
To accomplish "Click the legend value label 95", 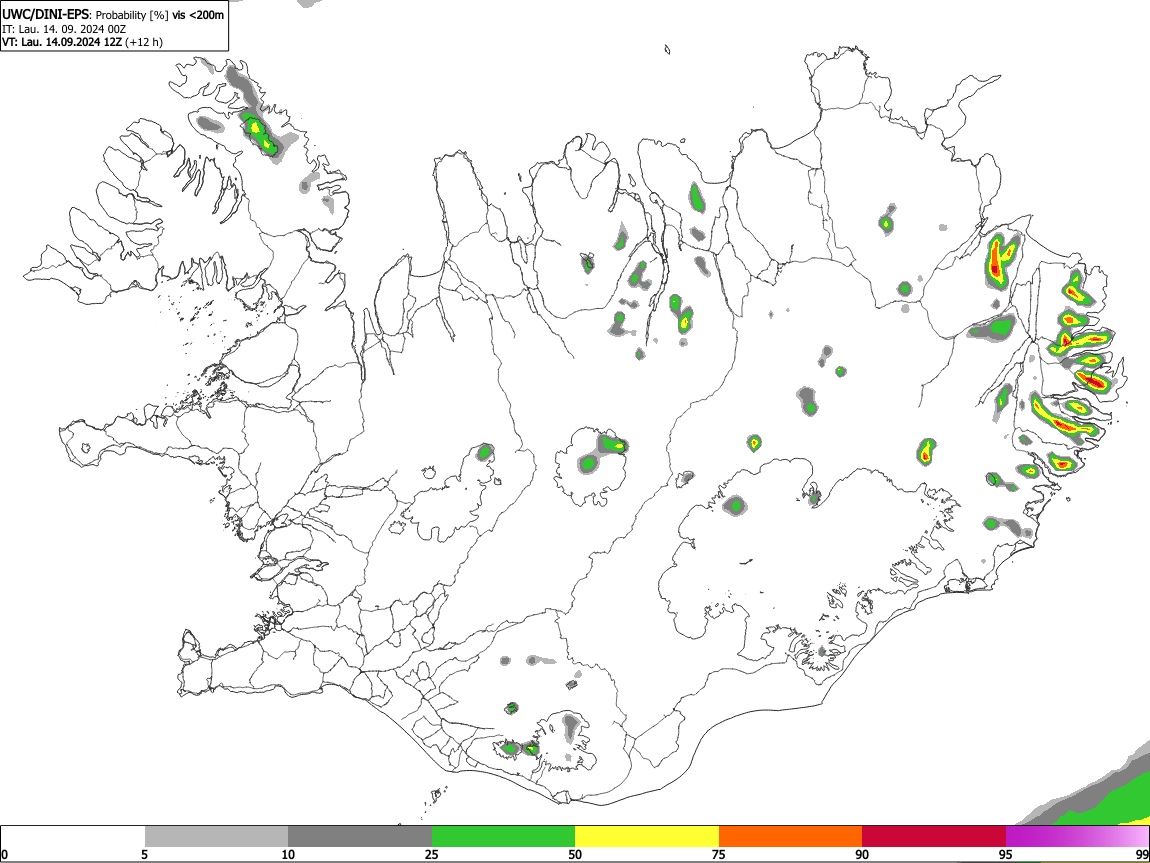I will coord(1006,854).
